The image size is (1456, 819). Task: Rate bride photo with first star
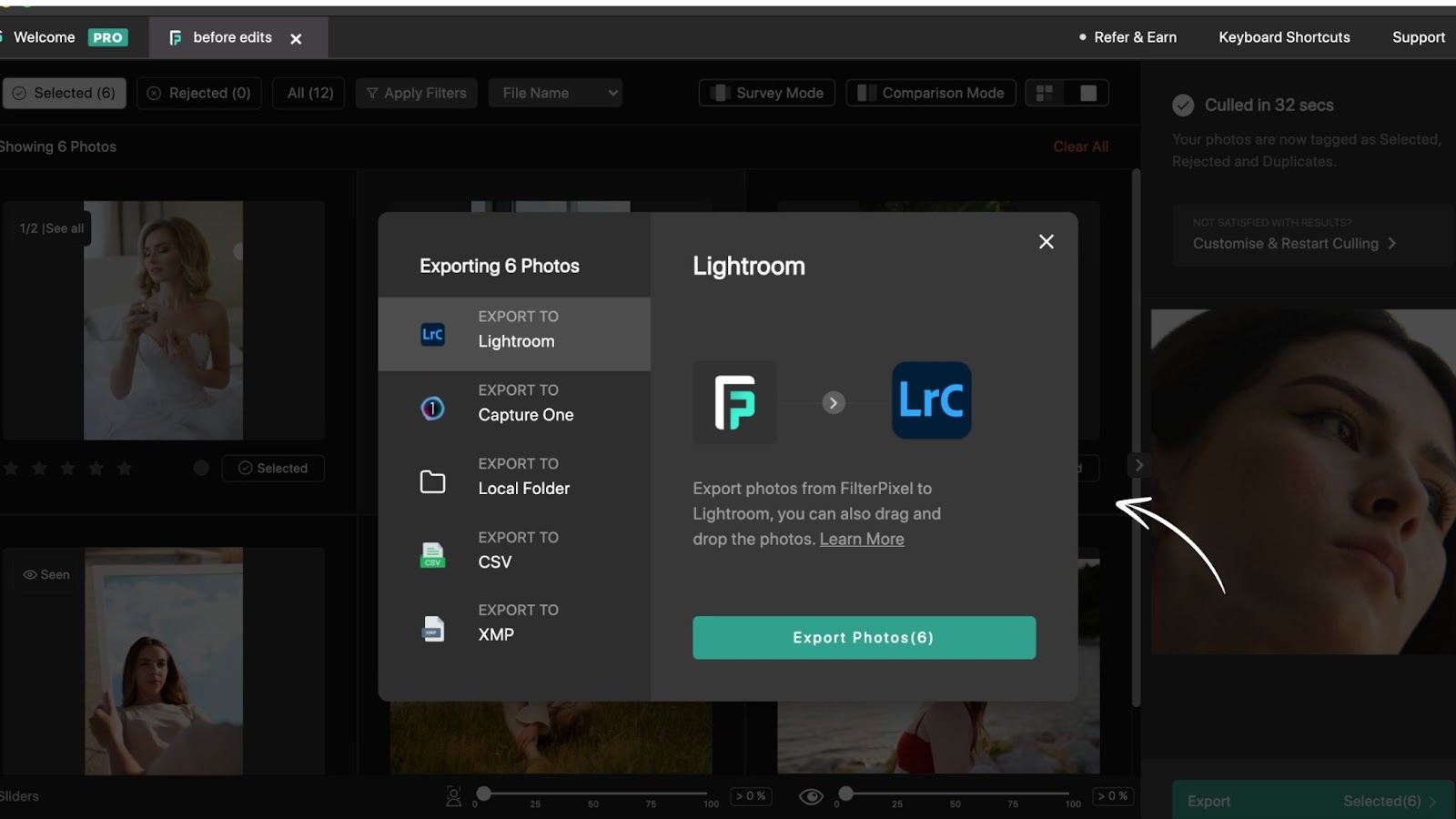point(11,468)
